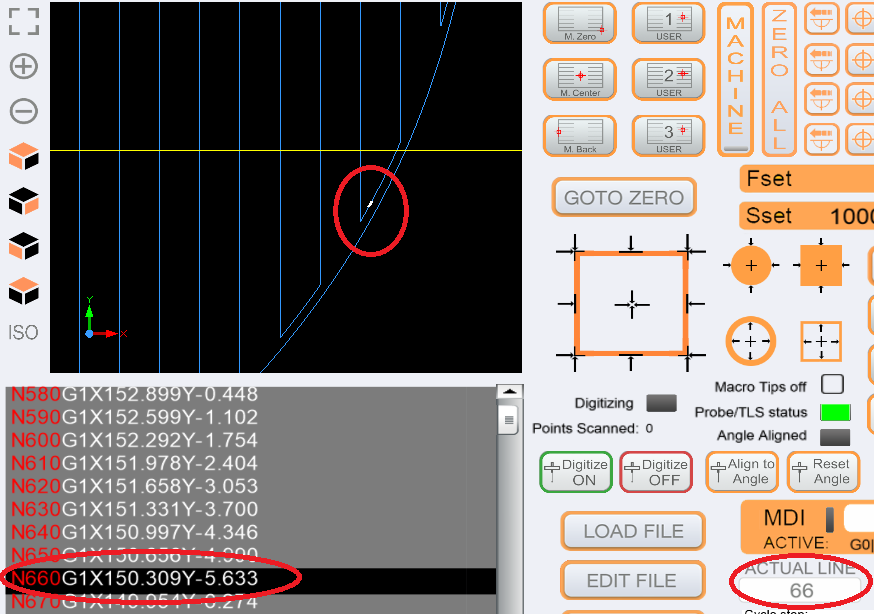Turn Digitize OFF
Screen dimensions: 874x614
pyautogui.click(x=656, y=472)
